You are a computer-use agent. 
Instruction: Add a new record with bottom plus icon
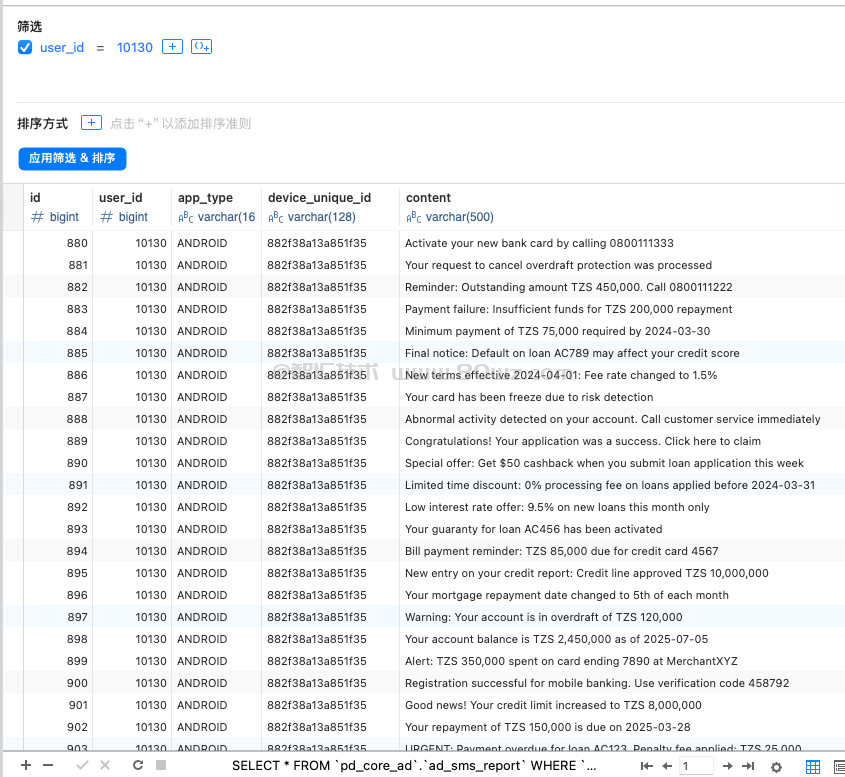coord(26,765)
